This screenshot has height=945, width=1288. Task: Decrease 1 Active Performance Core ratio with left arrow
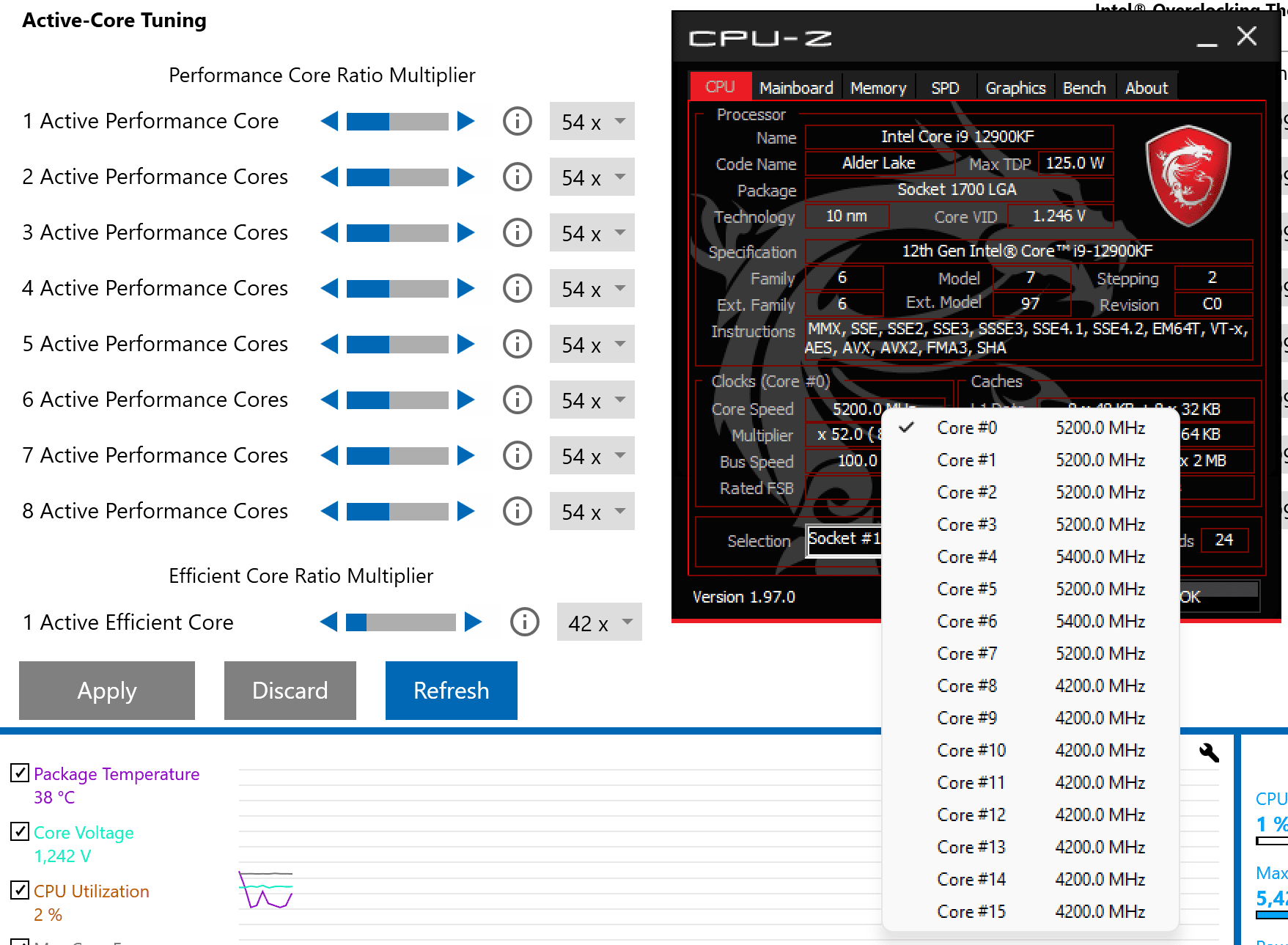[330, 121]
